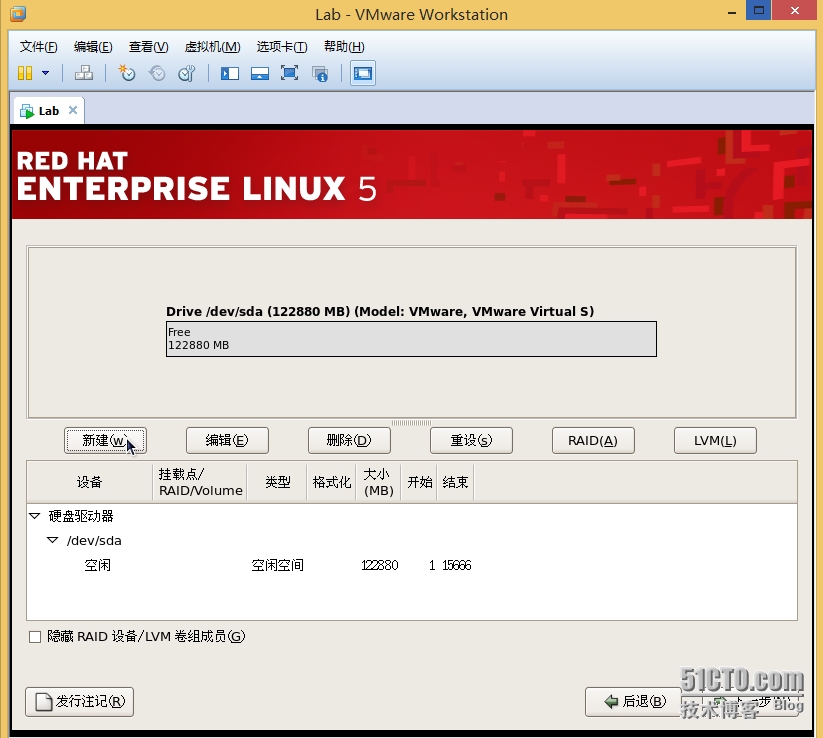Image resolution: width=823 pixels, height=738 pixels.
Task: Collapse the /dev/sda tree node
Action: 52,540
